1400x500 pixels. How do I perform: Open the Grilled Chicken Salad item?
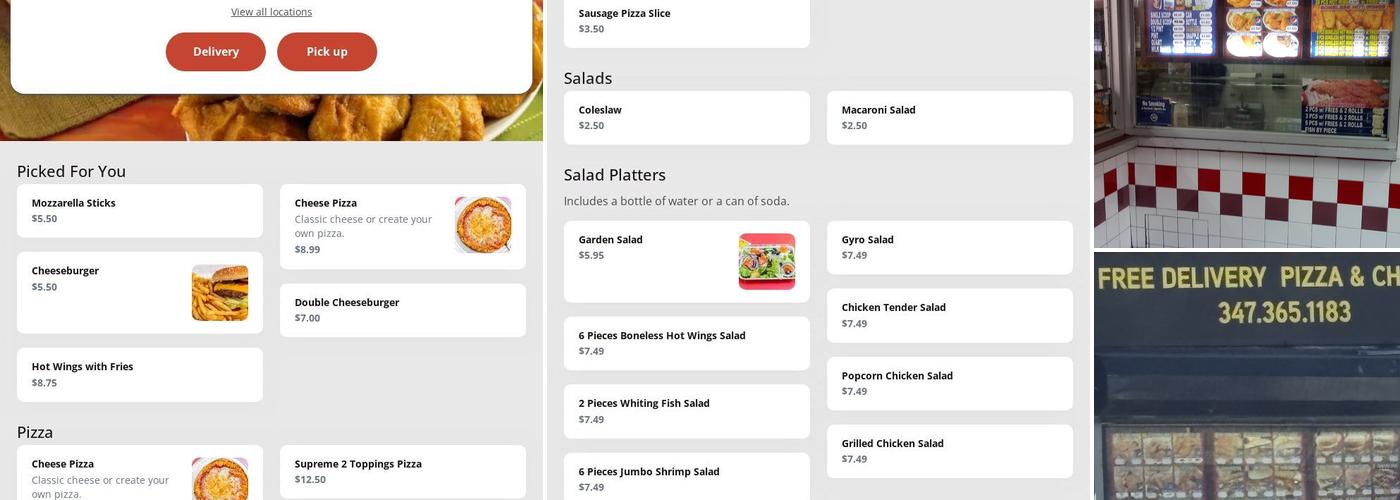click(949, 451)
